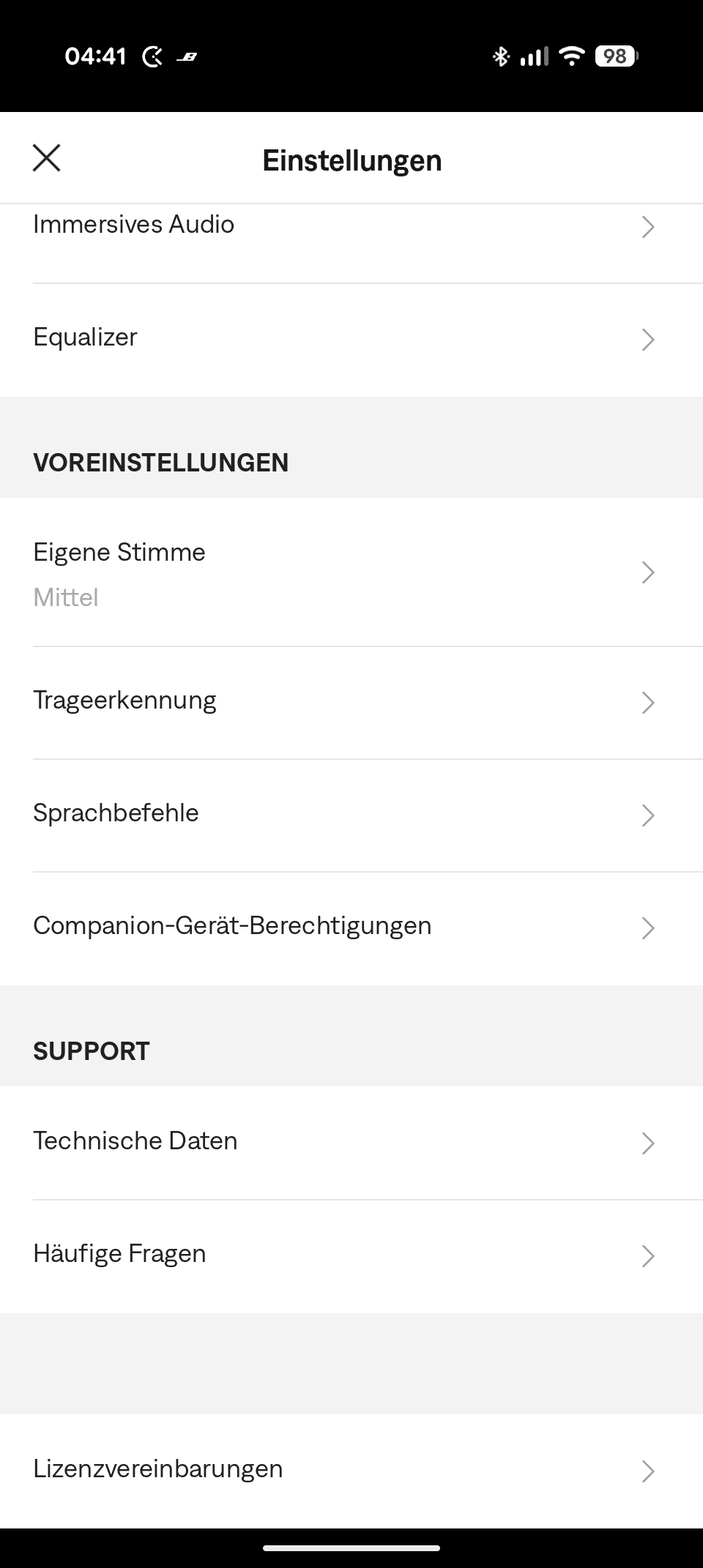Tap the Companion-Gerät-Berechtigungen chevron

click(647, 928)
